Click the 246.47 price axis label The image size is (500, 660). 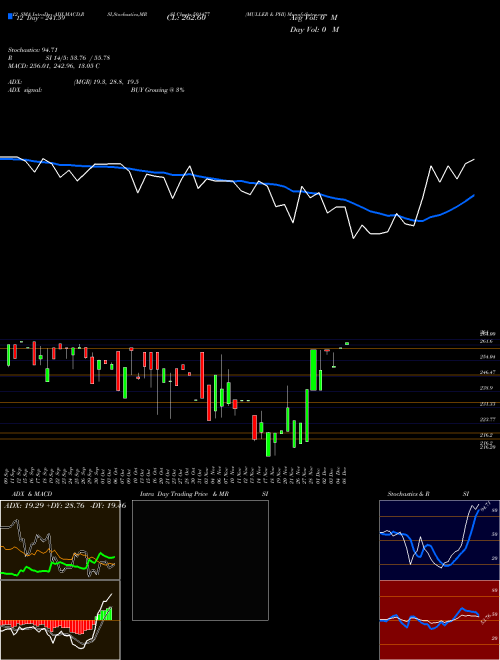[487, 373]
